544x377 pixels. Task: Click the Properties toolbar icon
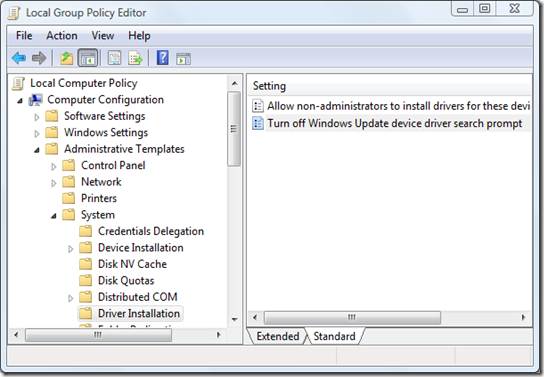coord(114,58)
